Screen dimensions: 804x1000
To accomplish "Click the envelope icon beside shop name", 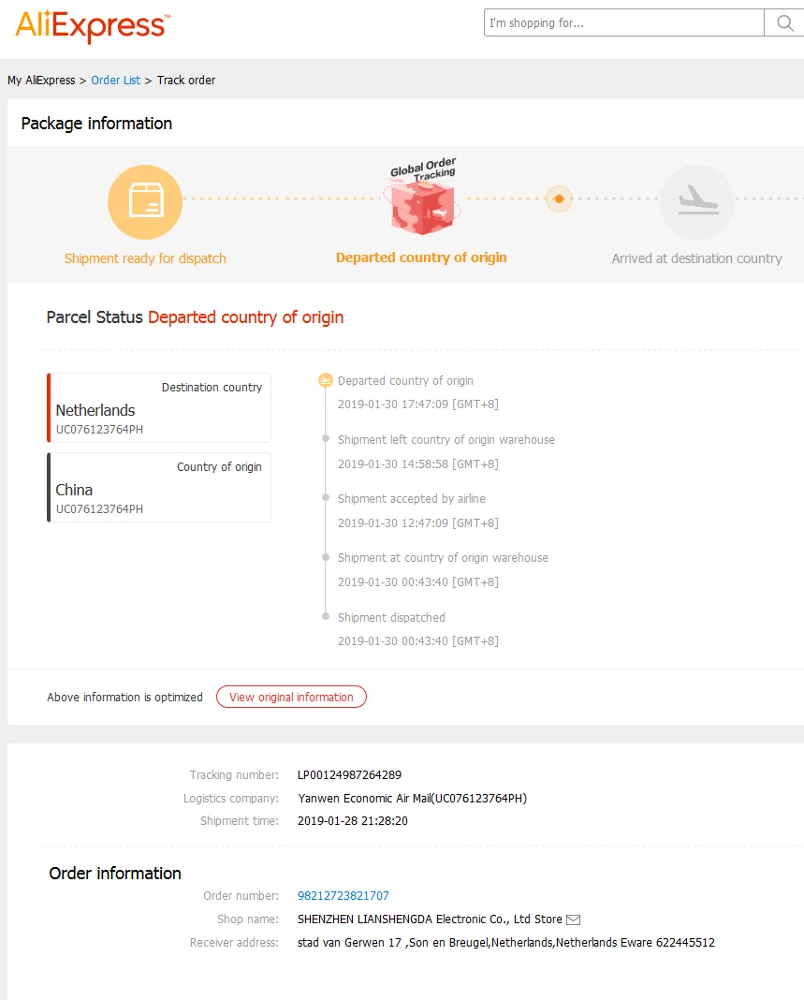I will click(x=573, y=920).
